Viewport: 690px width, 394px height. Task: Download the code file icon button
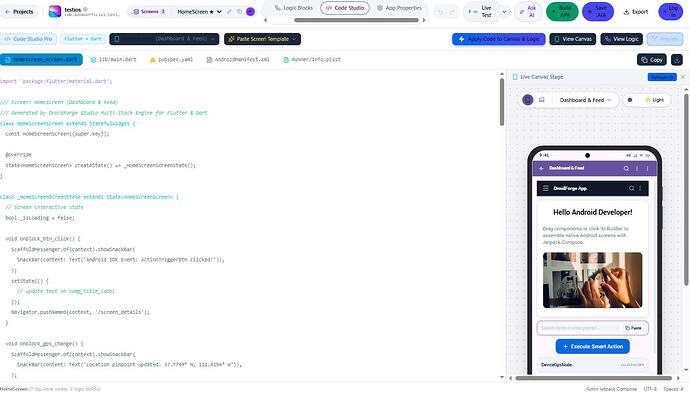click(x=677, y=59)
